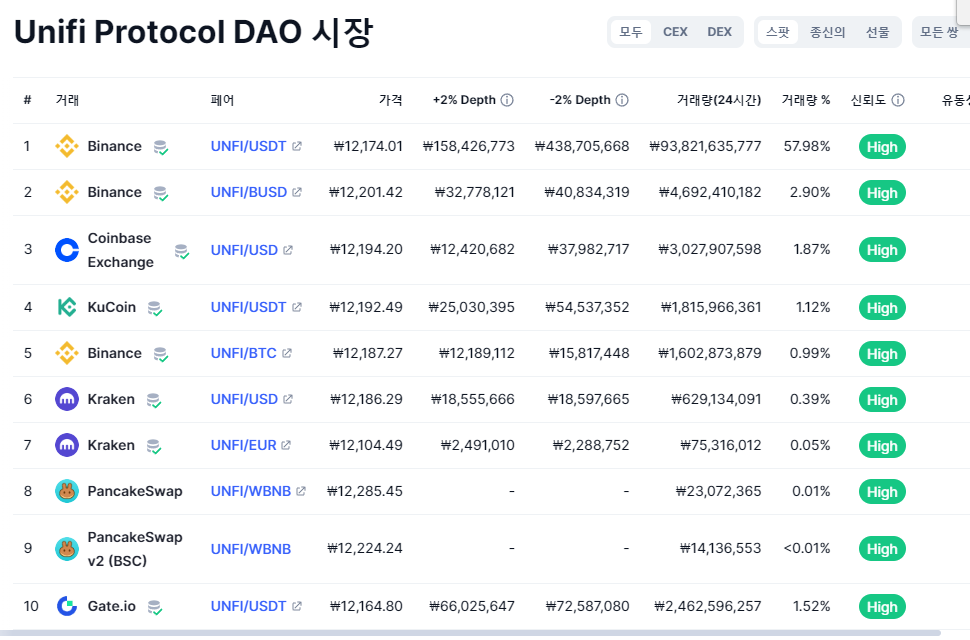
Task: Click the Gate.io logo icon
Action: 67,606
